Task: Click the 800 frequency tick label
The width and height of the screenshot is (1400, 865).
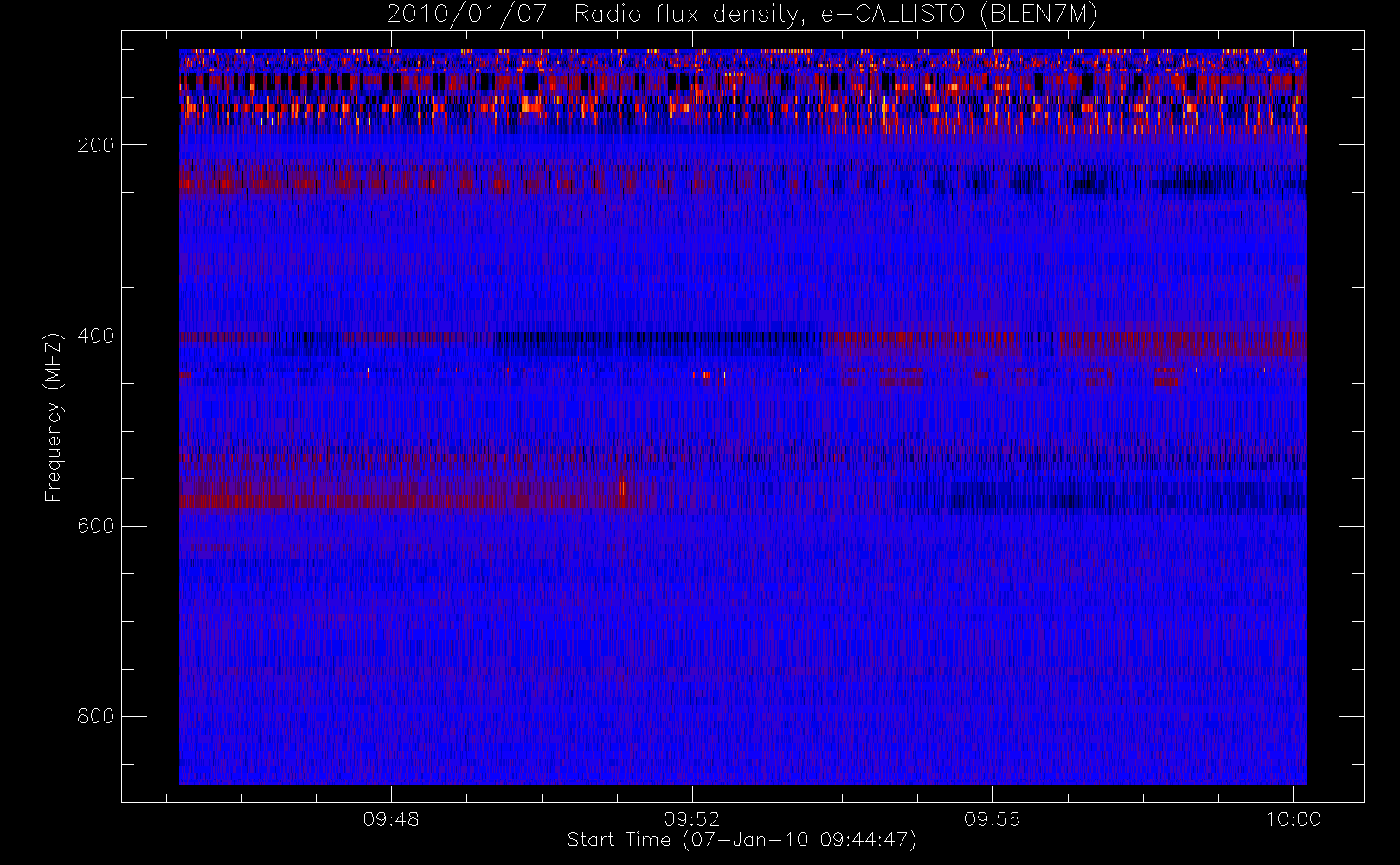Action: click(x=95, y=716)
